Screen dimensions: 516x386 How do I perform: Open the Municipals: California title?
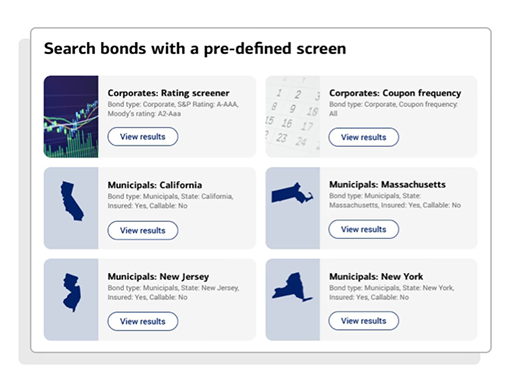coord(155,185)
